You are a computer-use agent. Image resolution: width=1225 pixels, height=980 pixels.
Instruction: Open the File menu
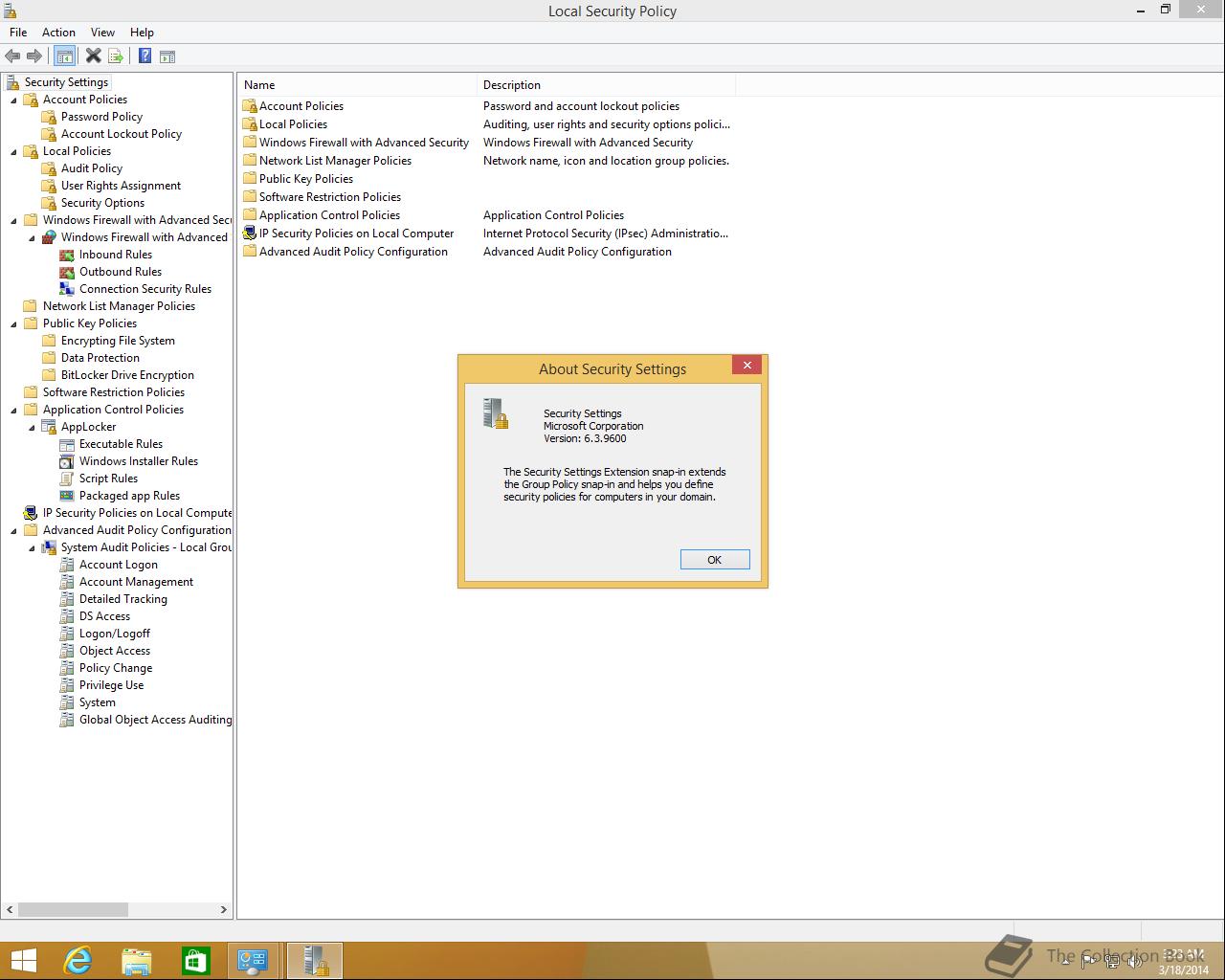coord(18,32)
